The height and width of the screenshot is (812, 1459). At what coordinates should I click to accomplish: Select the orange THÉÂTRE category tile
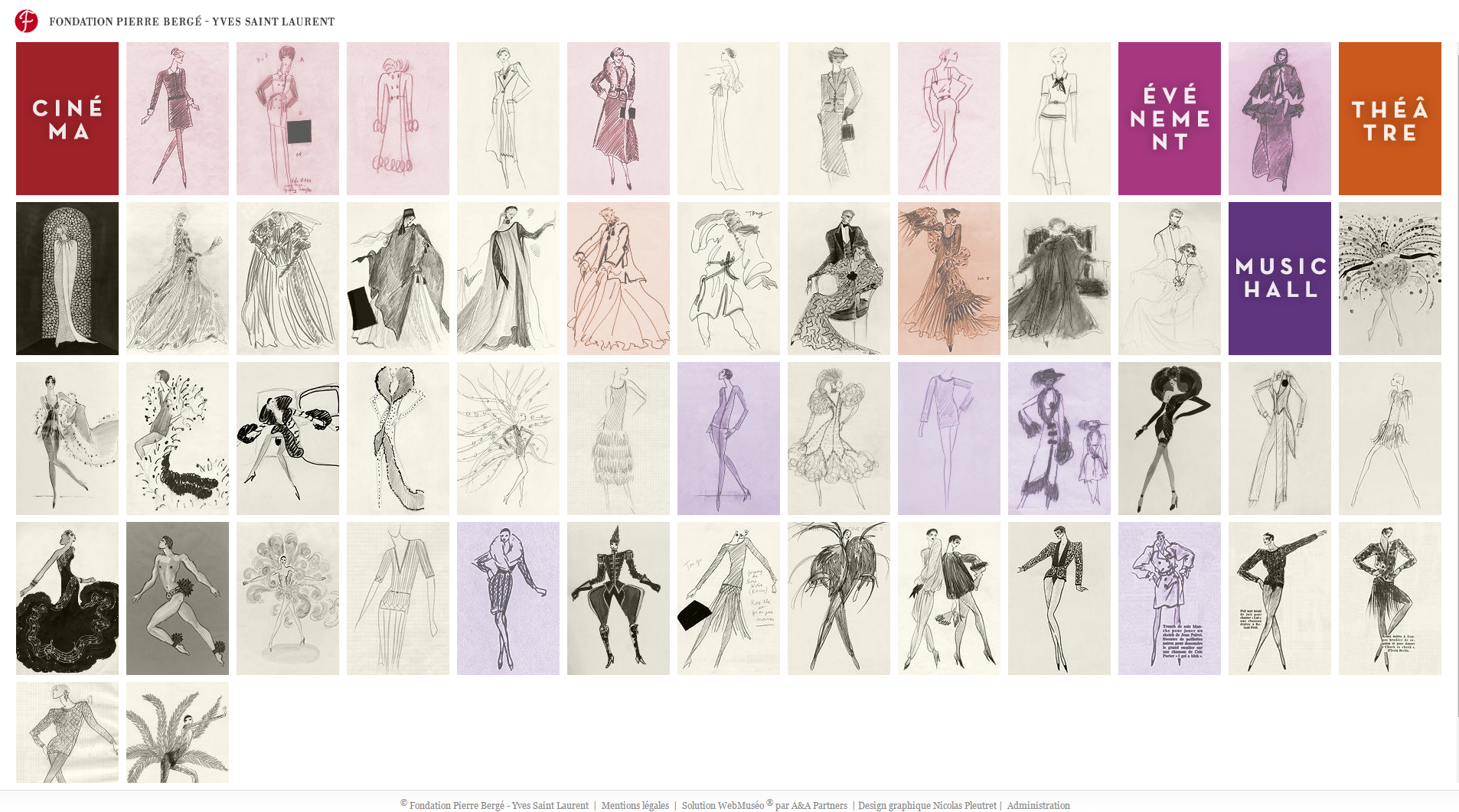point(1389,119)
